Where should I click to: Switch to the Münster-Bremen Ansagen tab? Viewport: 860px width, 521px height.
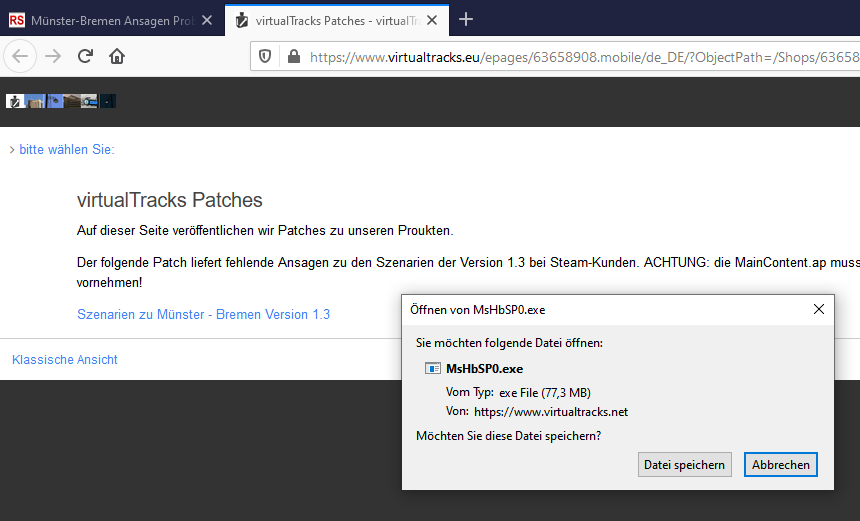click(100, 20)
